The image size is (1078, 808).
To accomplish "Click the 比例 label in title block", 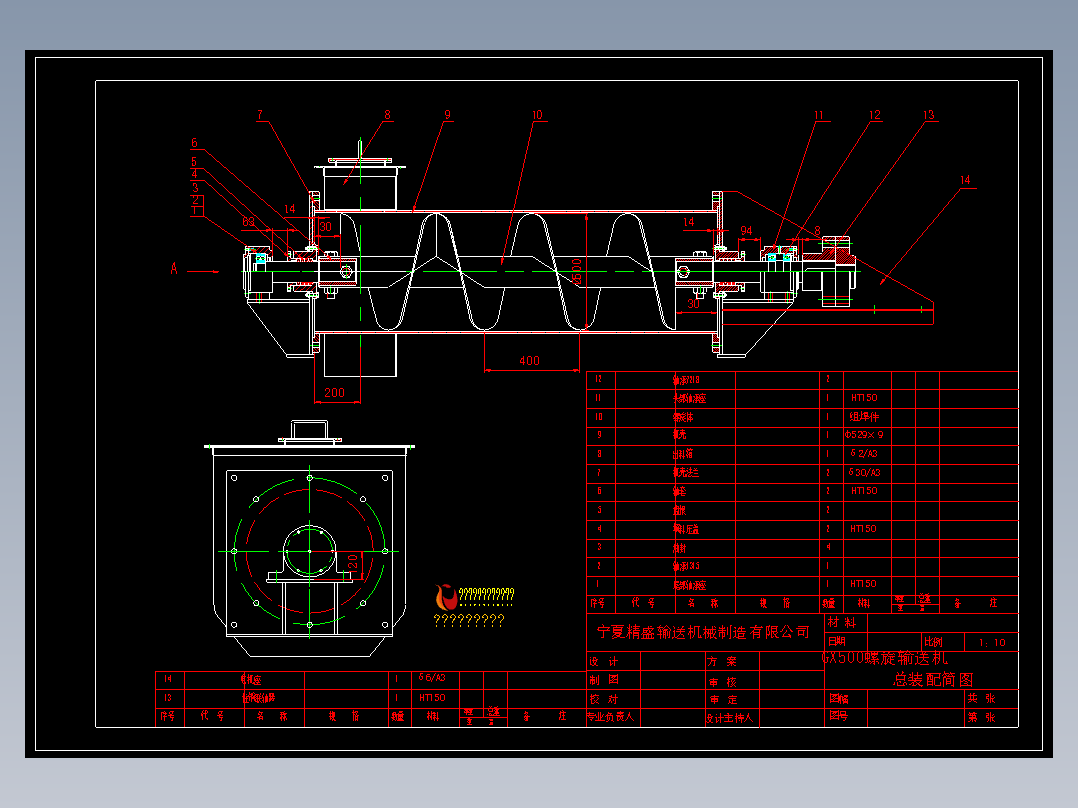I will pyautogui.click(x=934, y=642).
